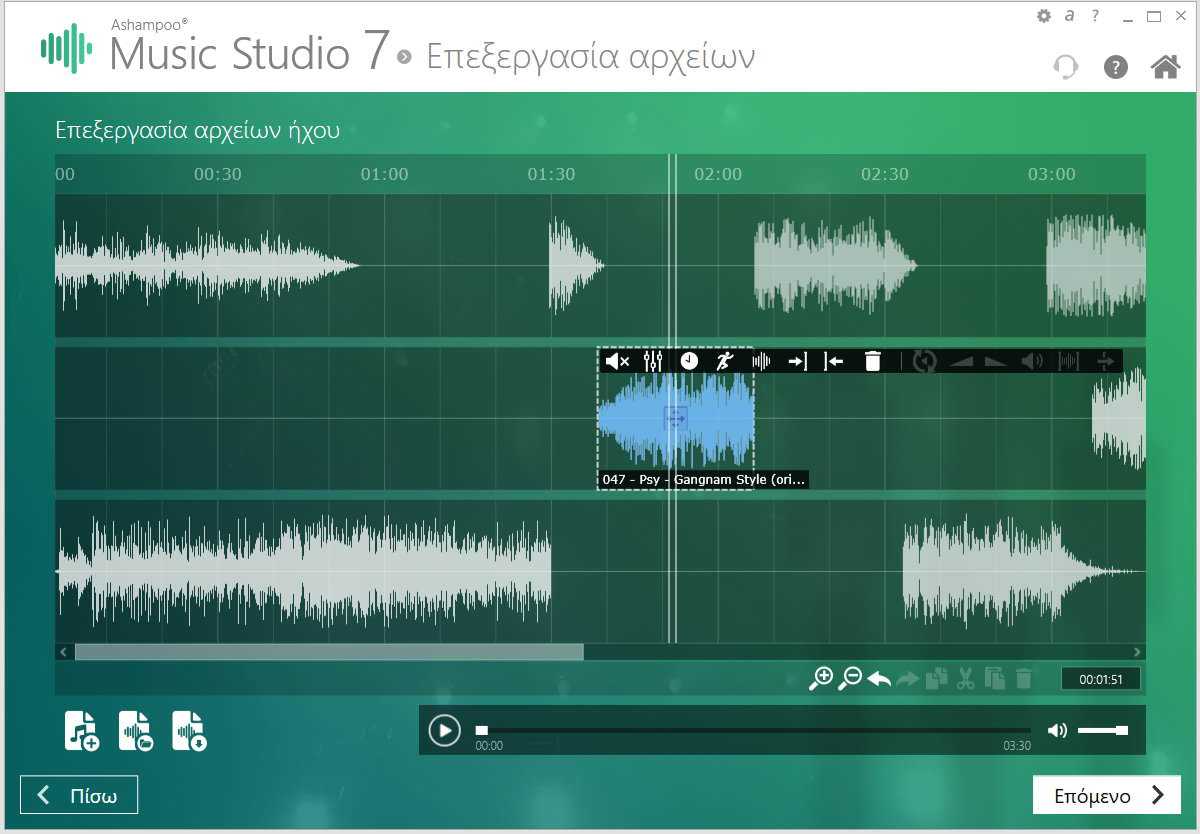Screen dimensions: 1200x834
Task: Open settings gear in title bar
Action: point(1044,16)
